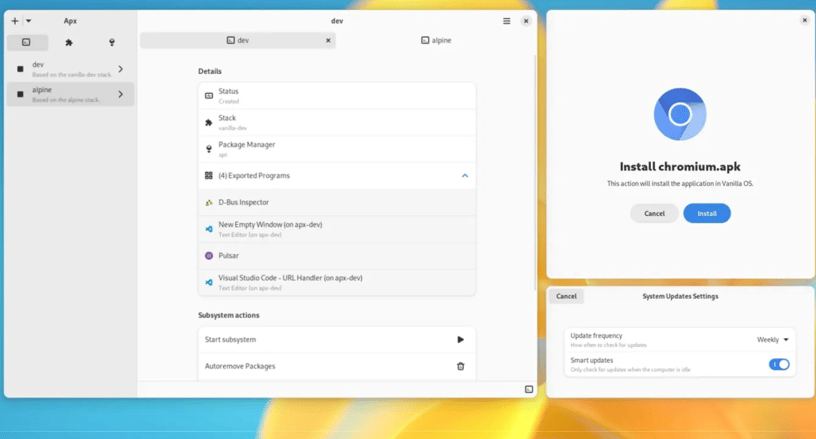Click the terminal icon at Apx bottom bar
816x439 pixels.
[529, 389]
